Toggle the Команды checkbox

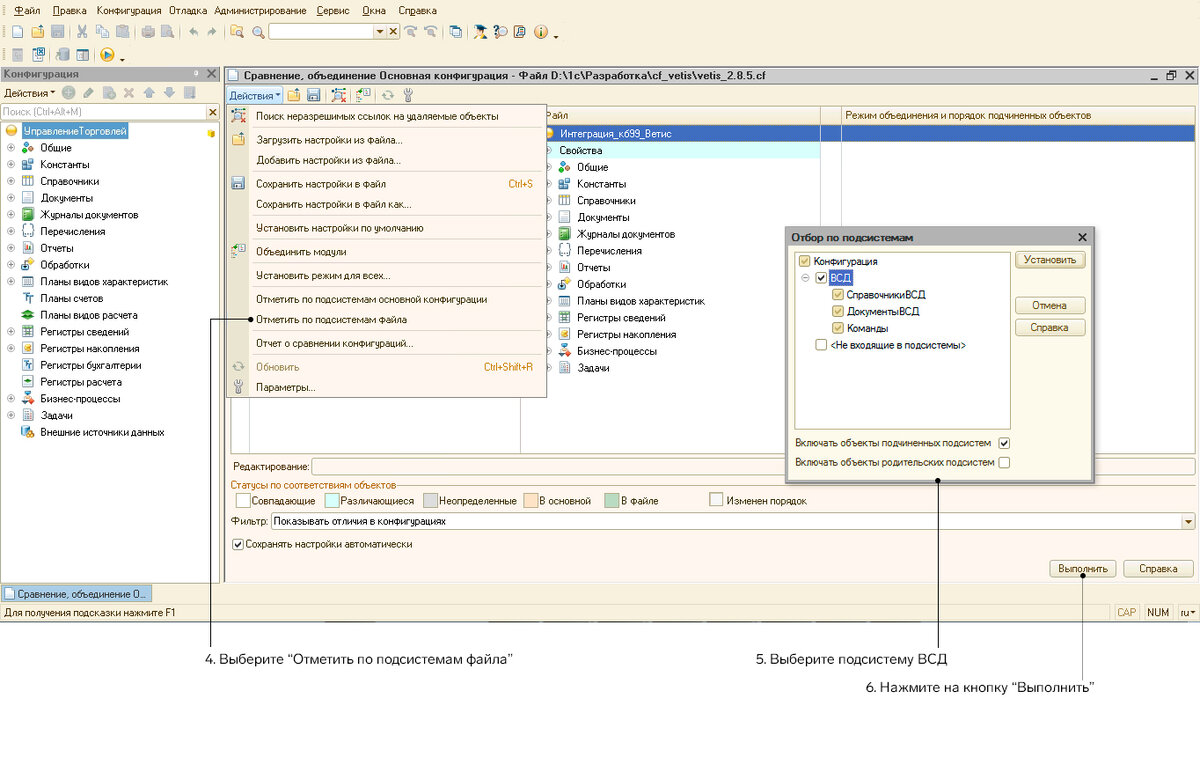pyautogui.click(x=838, y=328)
